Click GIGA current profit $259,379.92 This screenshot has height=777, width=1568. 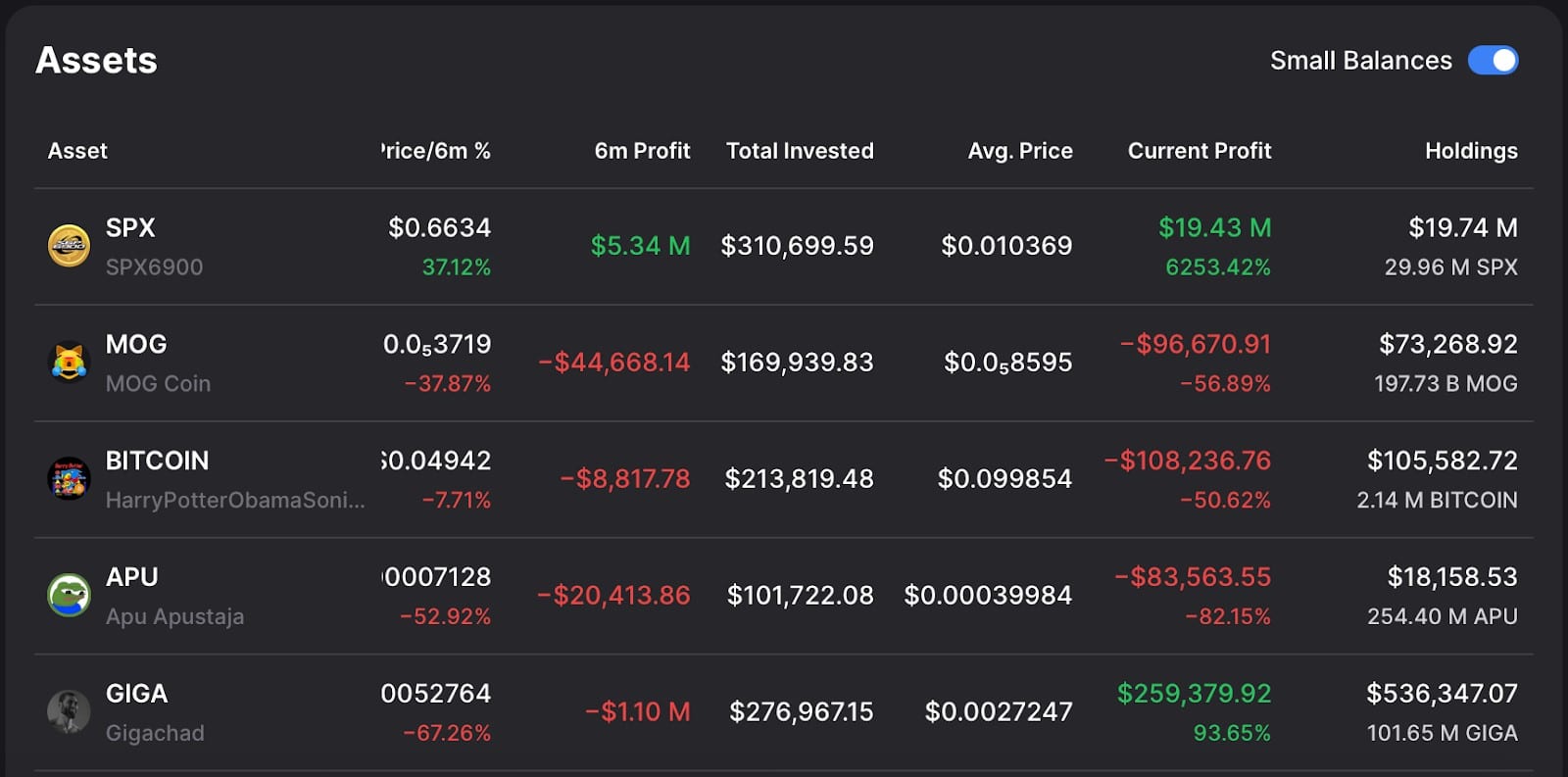(x=1194, y=694)
